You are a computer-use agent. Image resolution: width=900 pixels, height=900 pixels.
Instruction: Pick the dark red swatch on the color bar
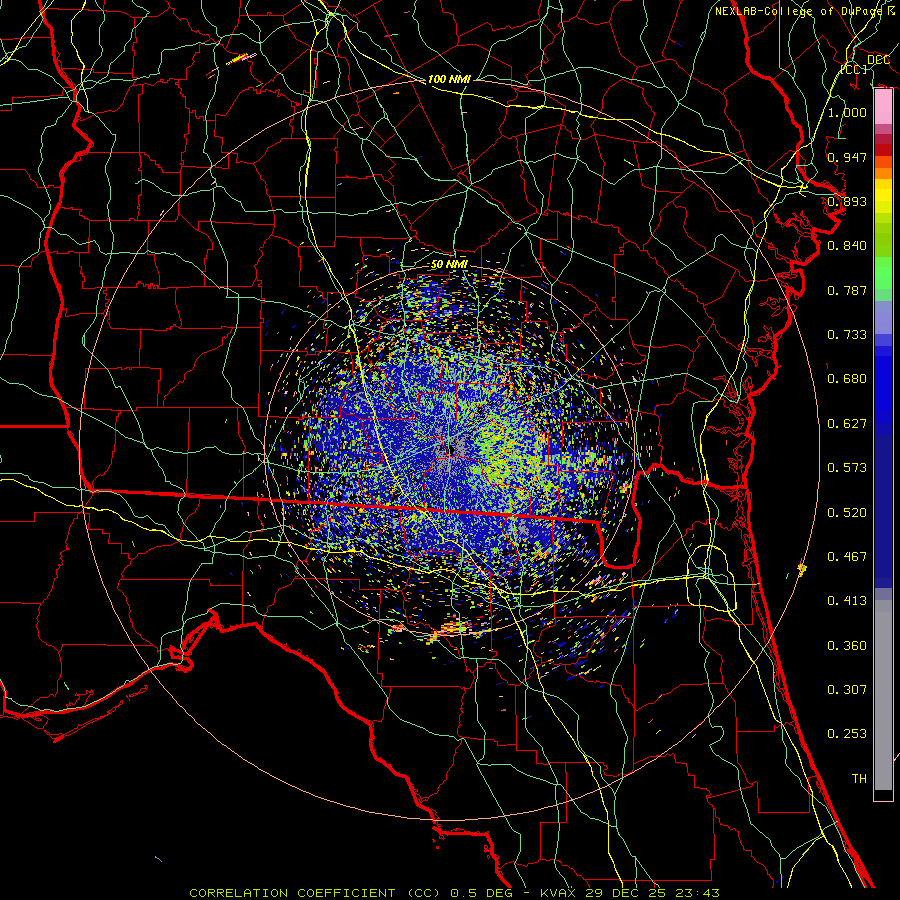tap(883, 150)
